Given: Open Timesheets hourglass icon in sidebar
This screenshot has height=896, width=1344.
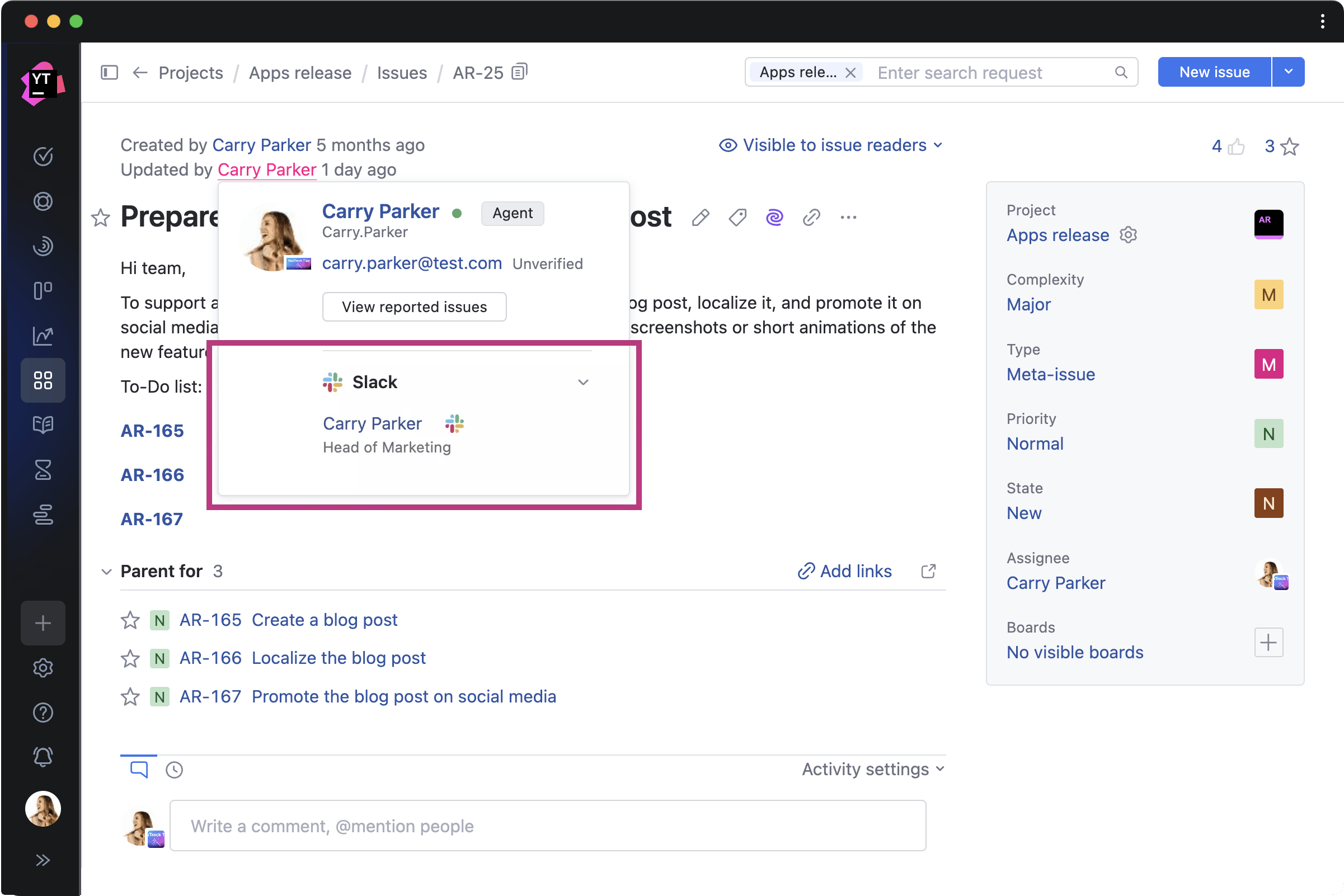Looking at the screenshot, I should click(x=43, y=470).
